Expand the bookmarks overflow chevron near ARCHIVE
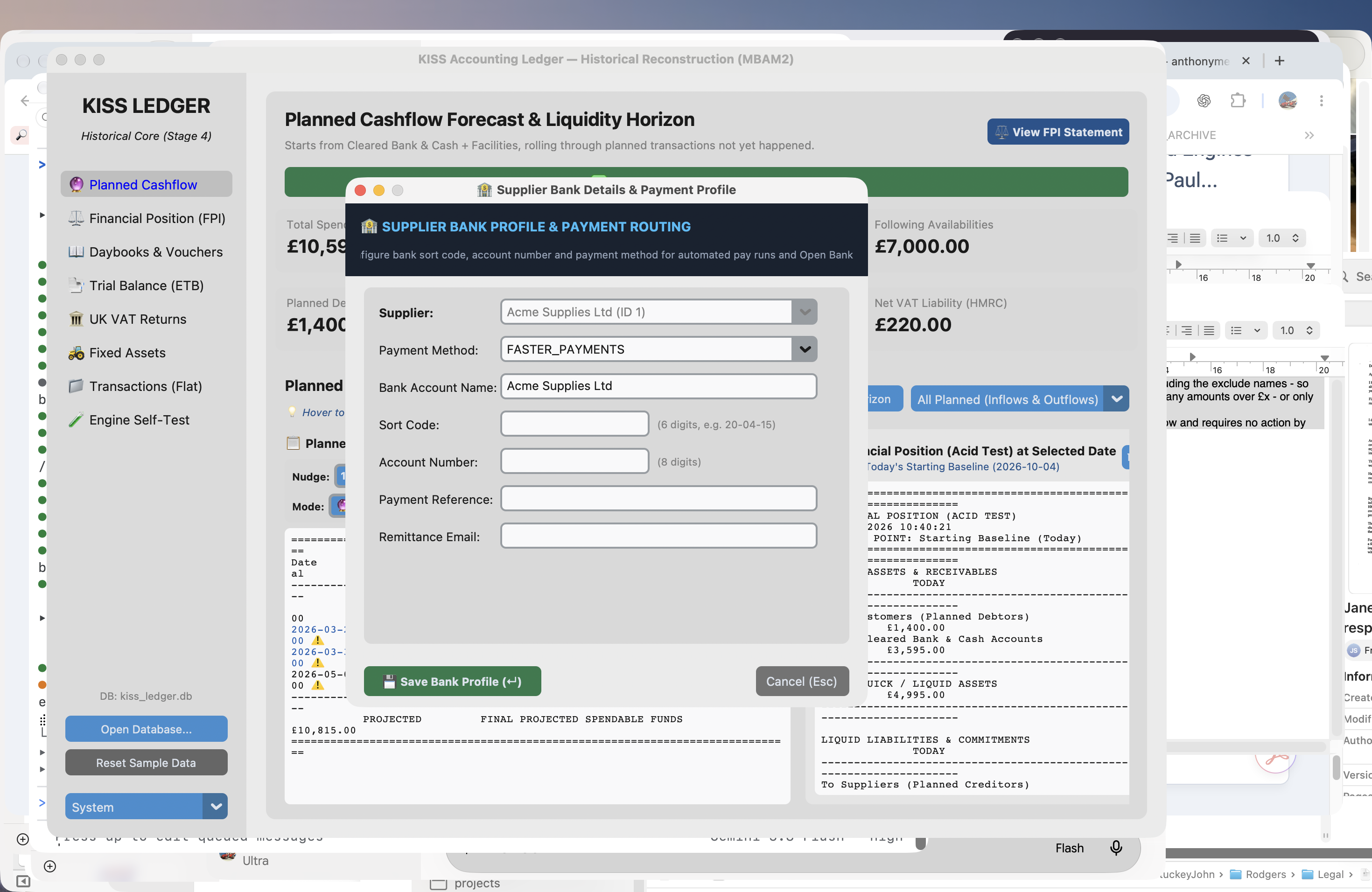The image size is (1372, 892). tap(1309, 135)
